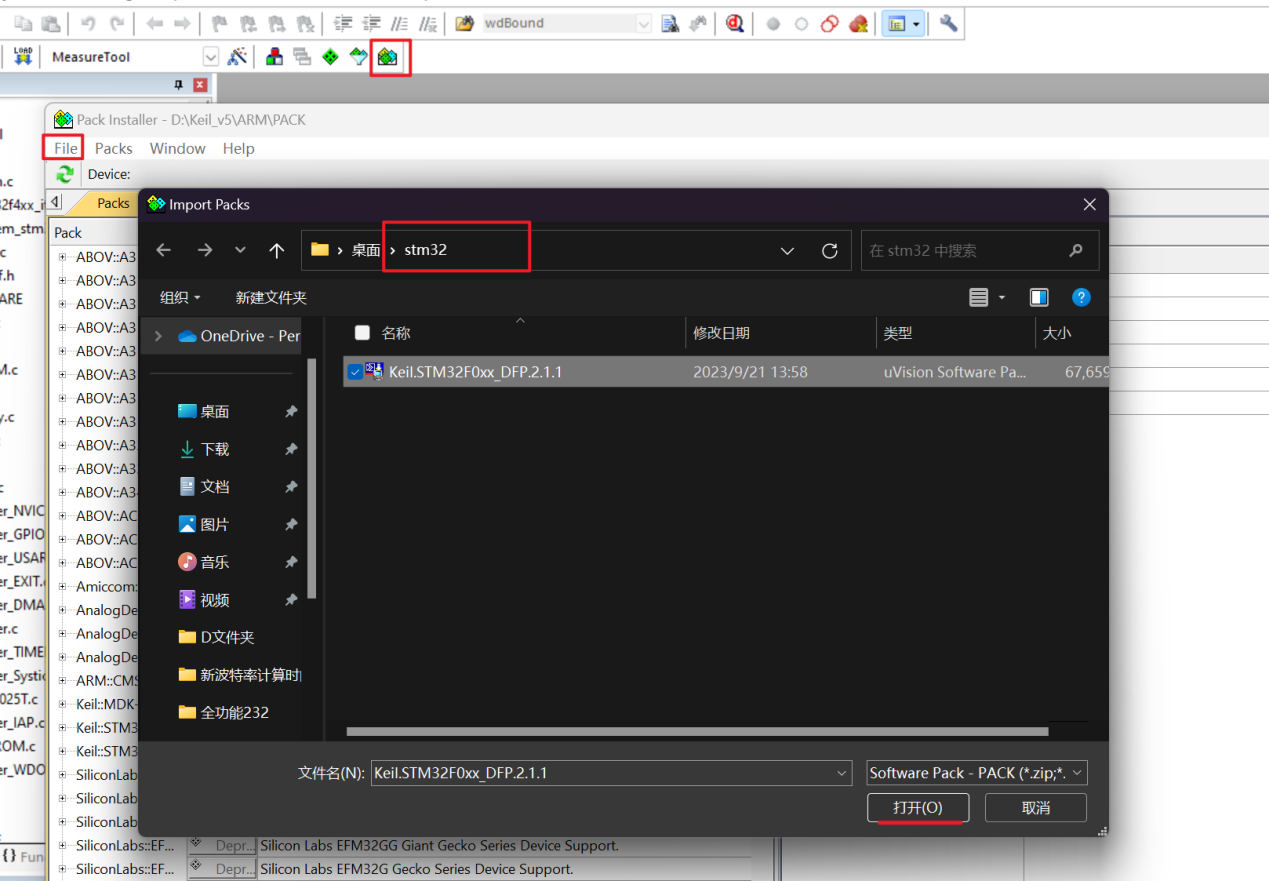The width and height of the screenshot is (1269, 881).
Task: Open the 文件名 history dropdown arrow
Action: pyautogui.click(x=841, y=773)
